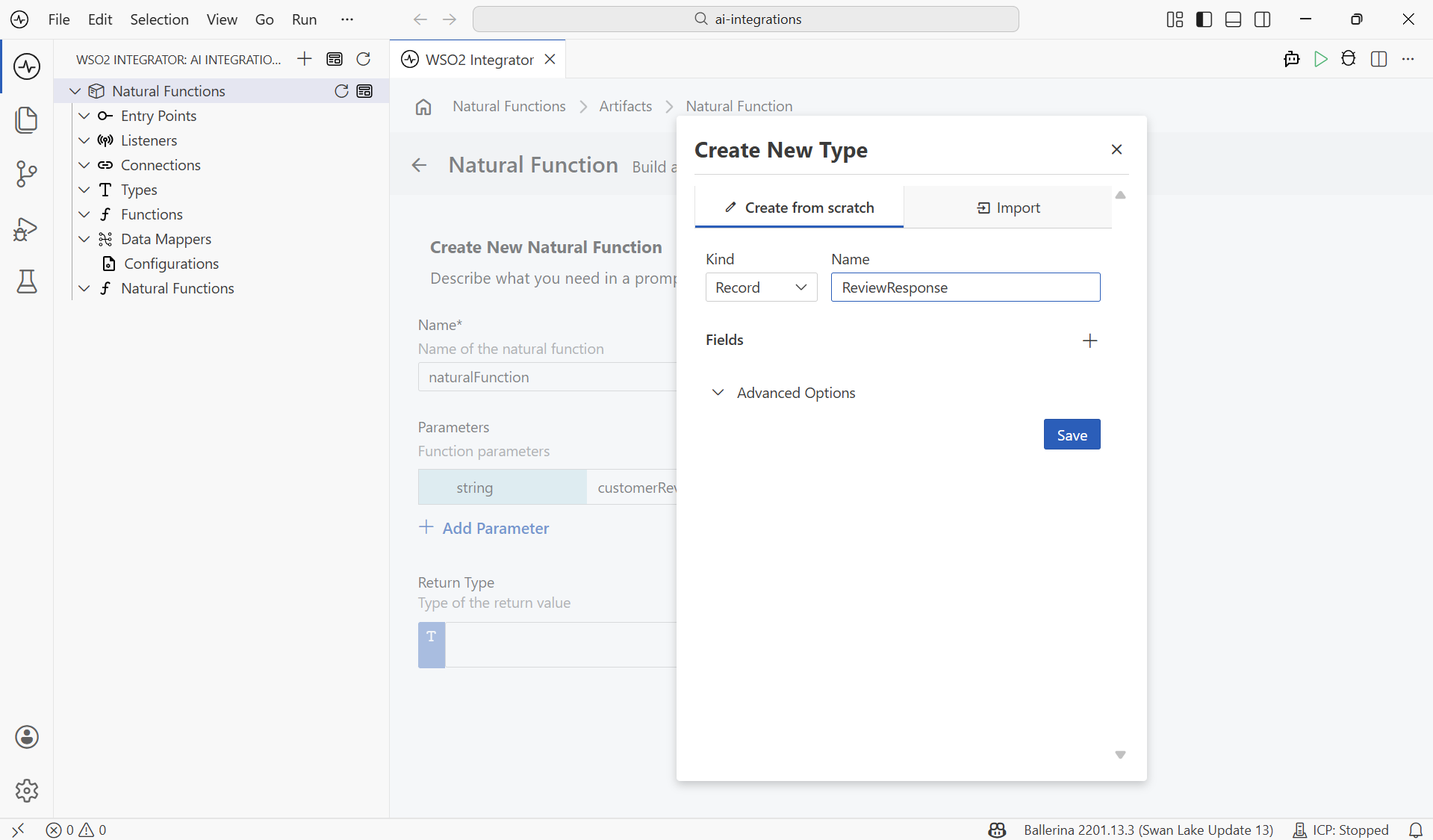Collapse the Natural Functions project root

pyautogui.click(x=75, y=91)
